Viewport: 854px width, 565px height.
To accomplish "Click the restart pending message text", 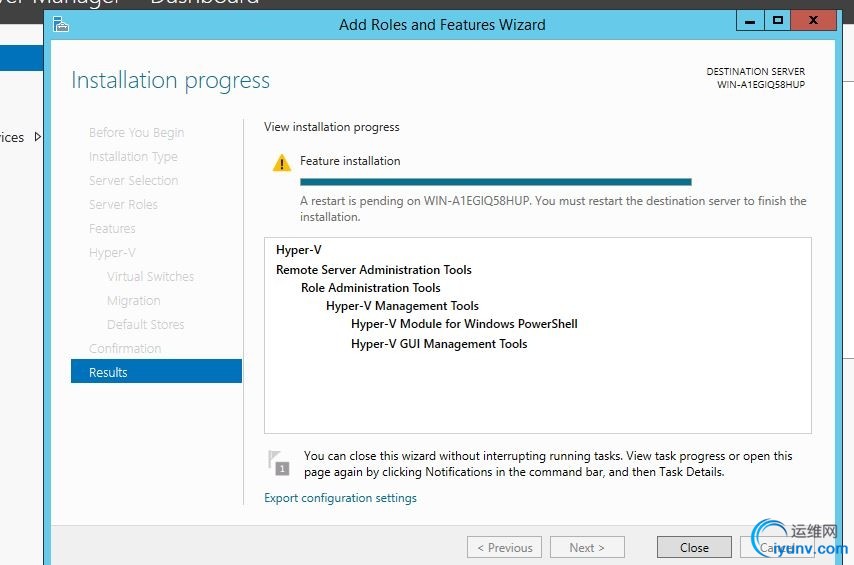I will coord(553,209).
